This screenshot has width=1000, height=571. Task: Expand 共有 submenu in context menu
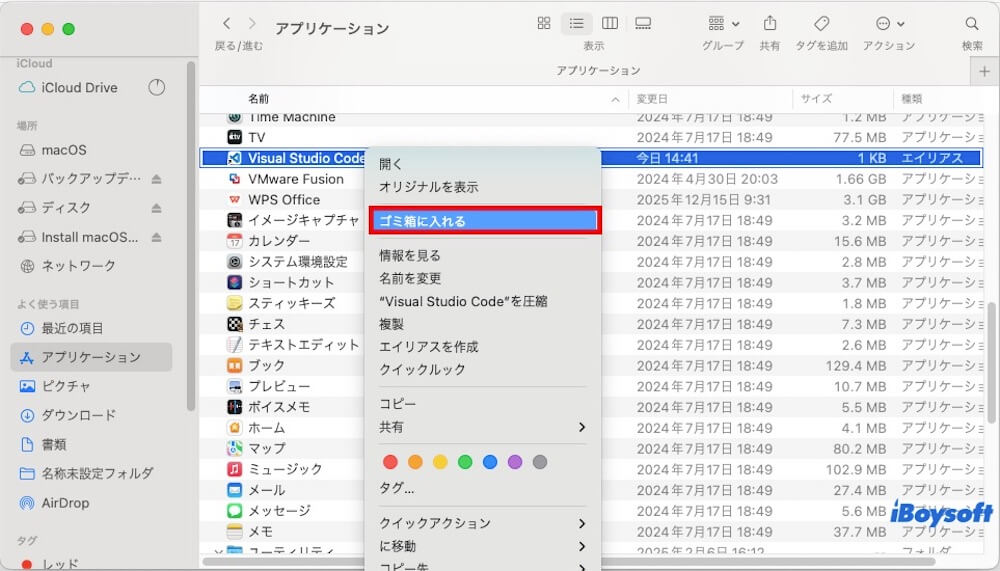[x=483, y=427]
